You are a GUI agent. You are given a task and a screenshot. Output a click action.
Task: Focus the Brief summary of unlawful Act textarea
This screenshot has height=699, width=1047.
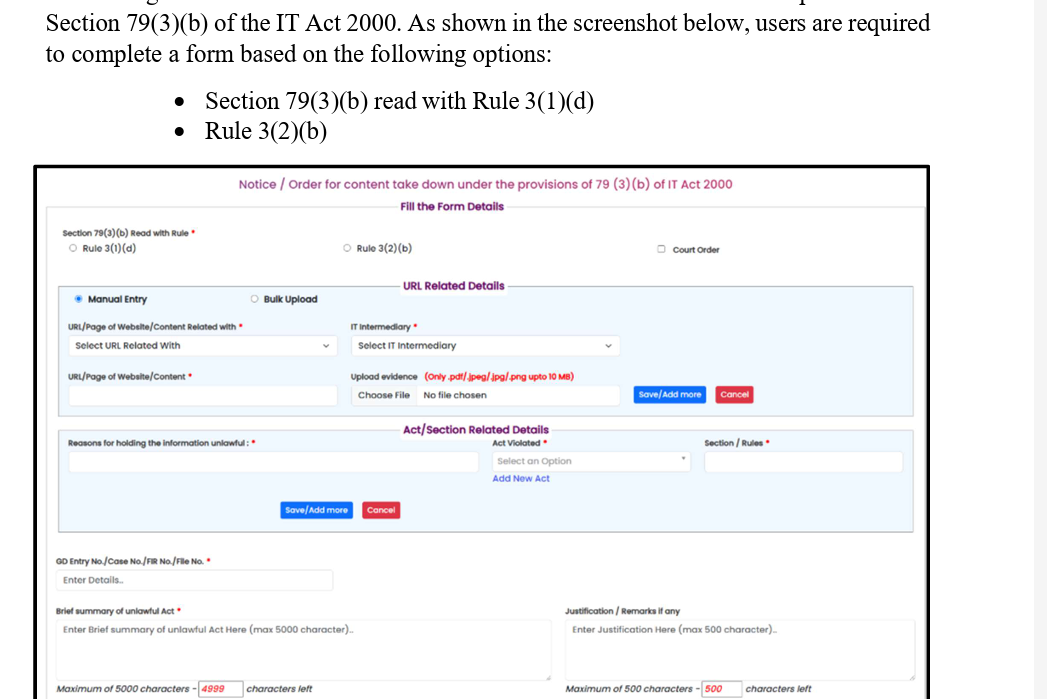click(x=303, y=648)
